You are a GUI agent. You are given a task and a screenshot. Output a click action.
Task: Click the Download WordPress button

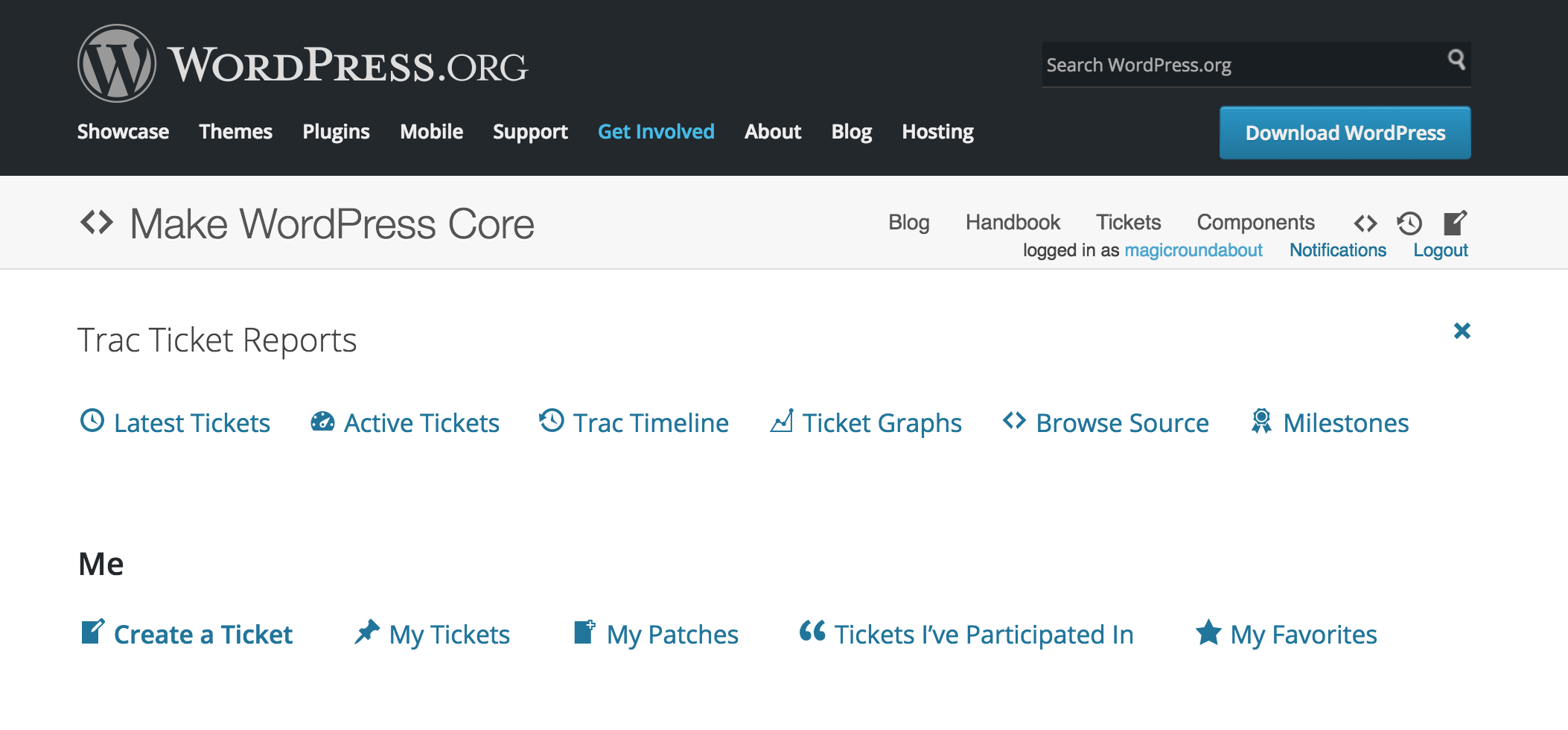tap(1345, 133)
